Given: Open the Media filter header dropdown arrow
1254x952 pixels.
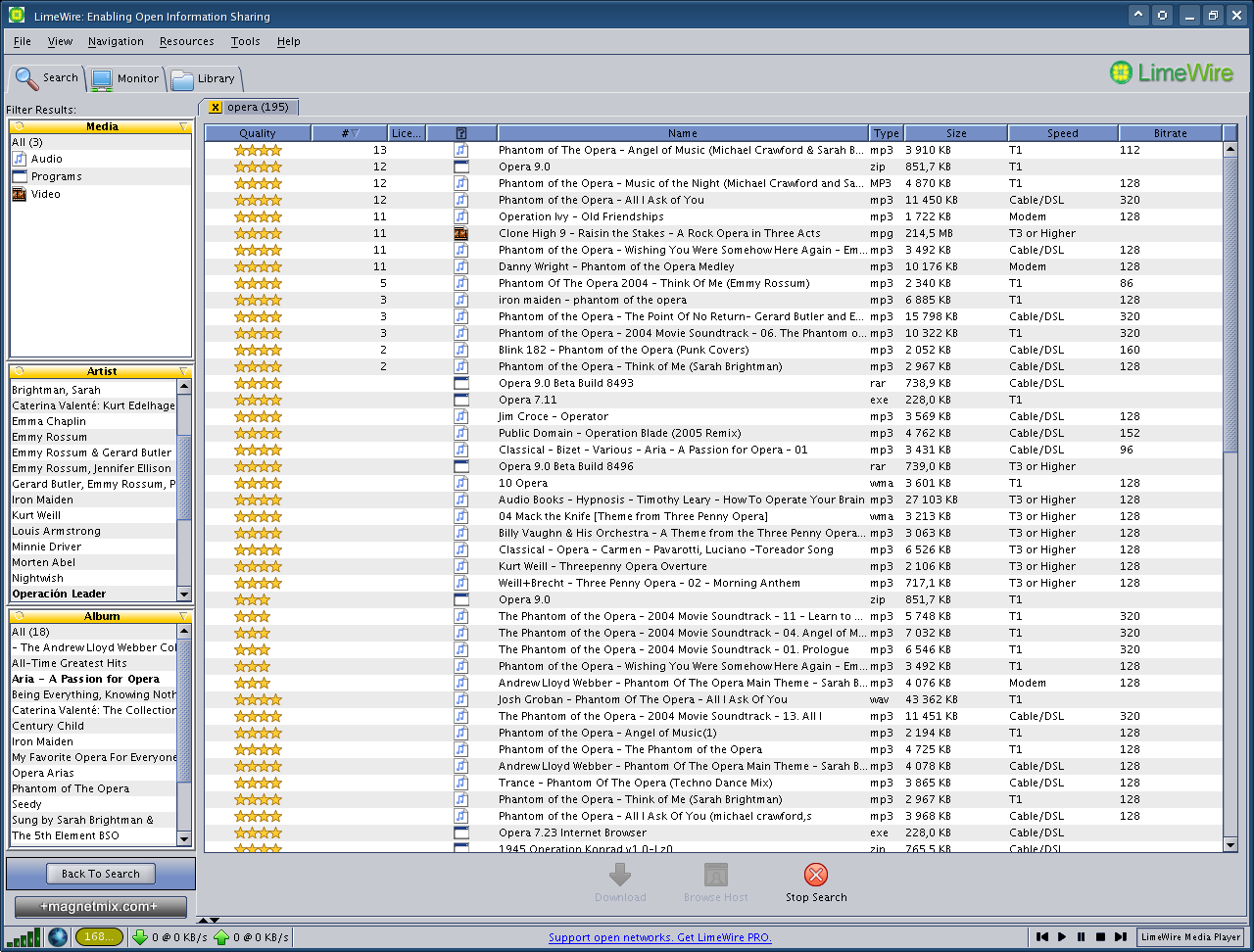Looking at the screenshot, I should pos(183,126).
